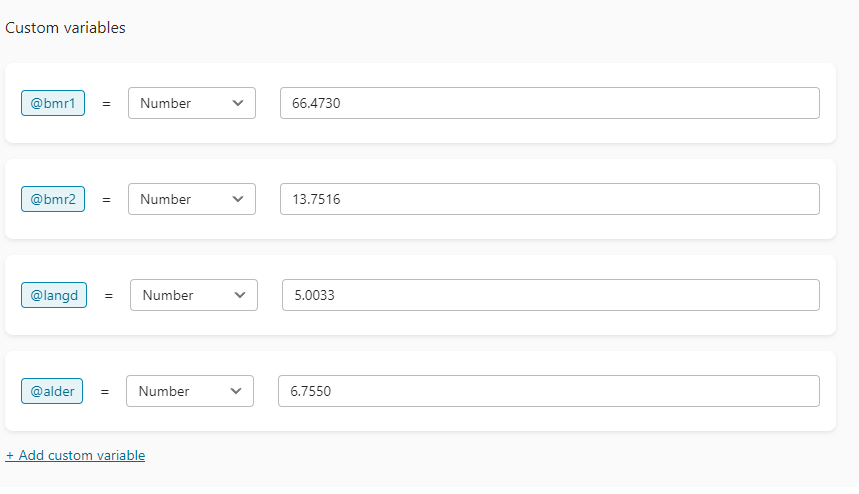Click the chevron arrow in @bmr2's type selector
The image size is (859, 494).
(x=238, y=199)
